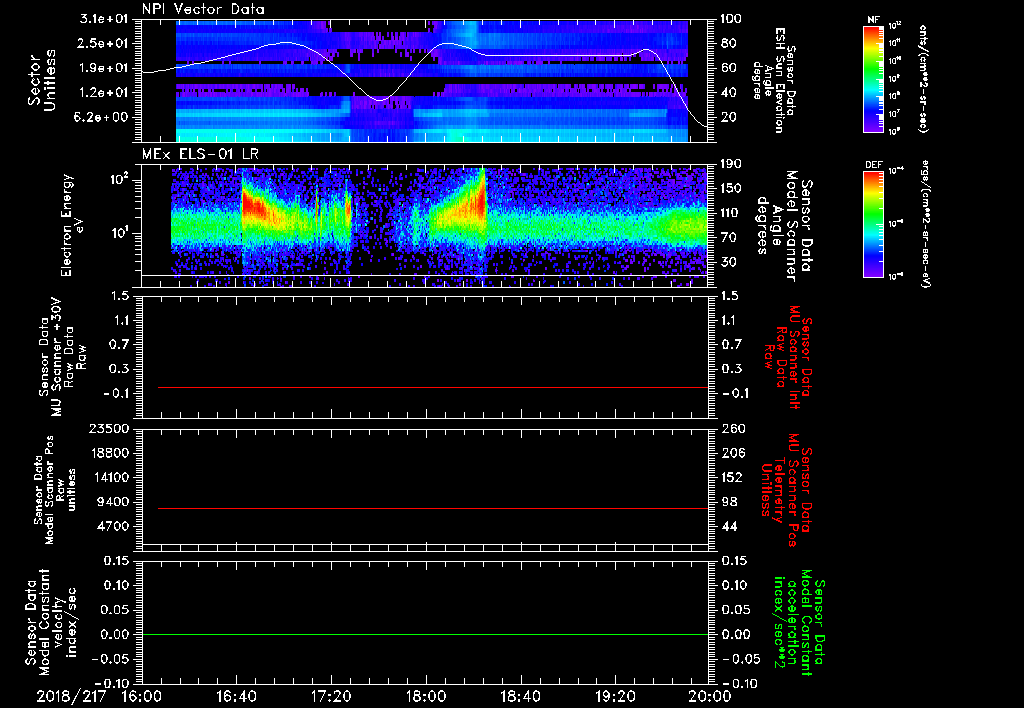Click the "14100" scanner position tick label
This screenshot has height=708, width=1024.
[x=110, y=477]
